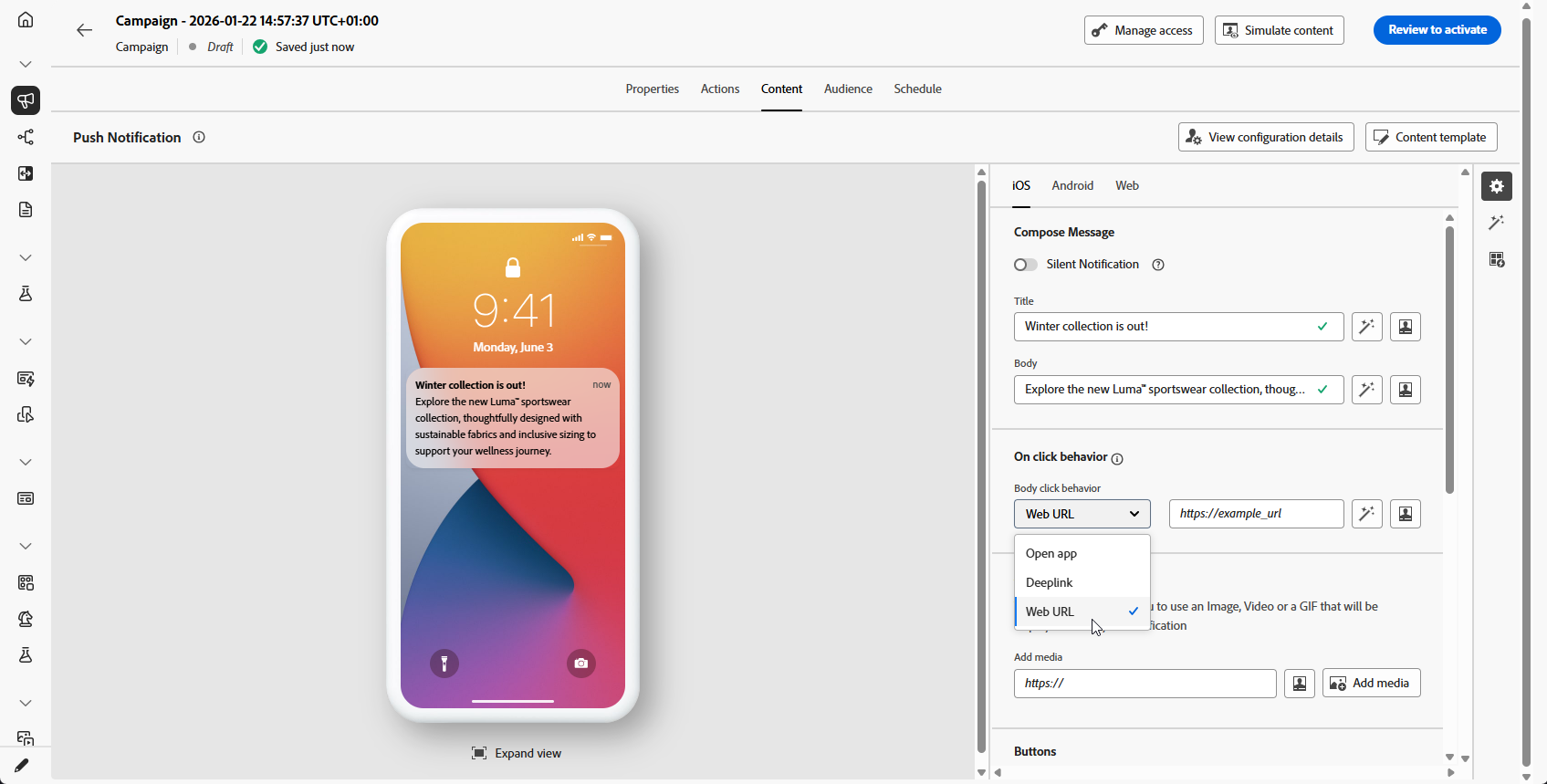Select the checked Web URL list option

1082,612
